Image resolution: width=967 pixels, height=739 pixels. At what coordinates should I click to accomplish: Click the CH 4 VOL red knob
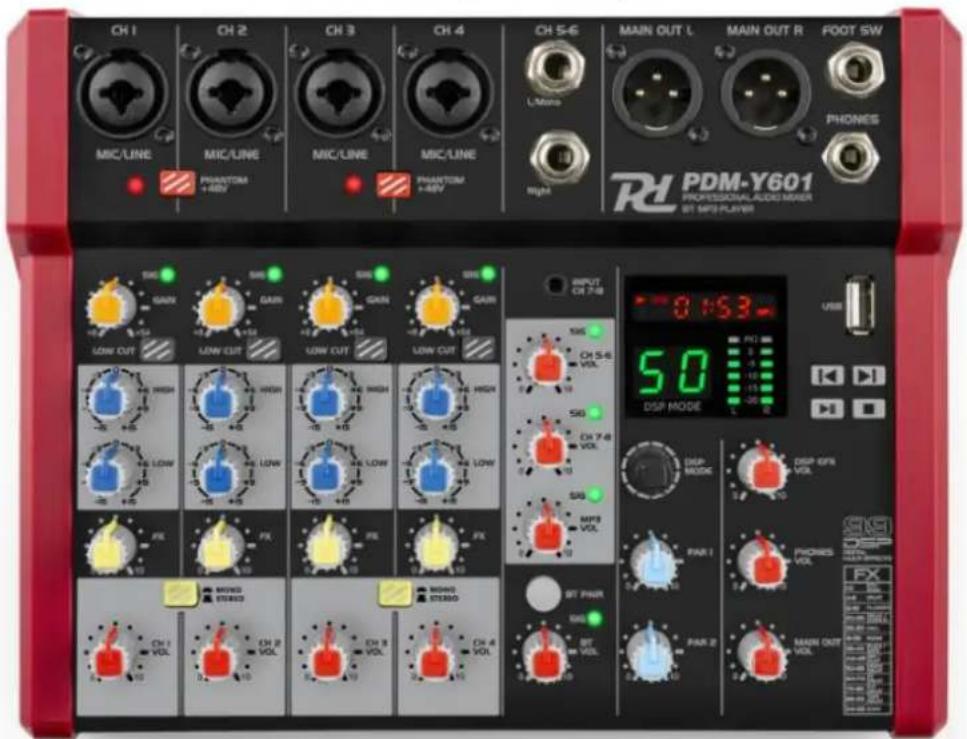pos(437,656)
